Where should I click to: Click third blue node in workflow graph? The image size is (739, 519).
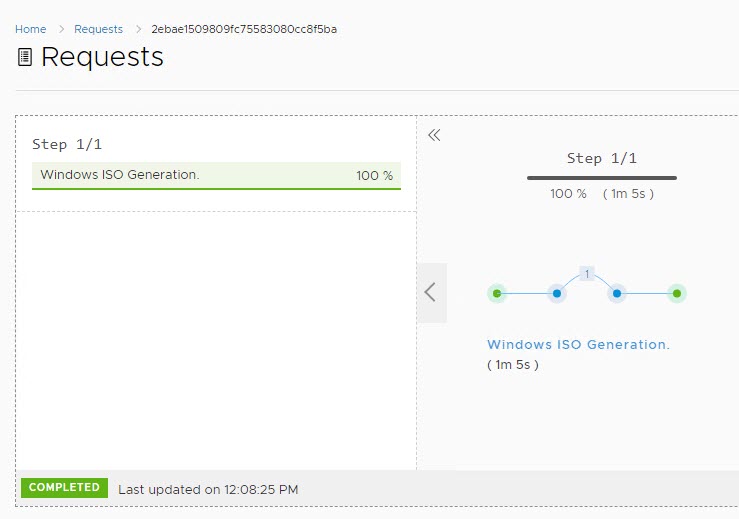617,293
